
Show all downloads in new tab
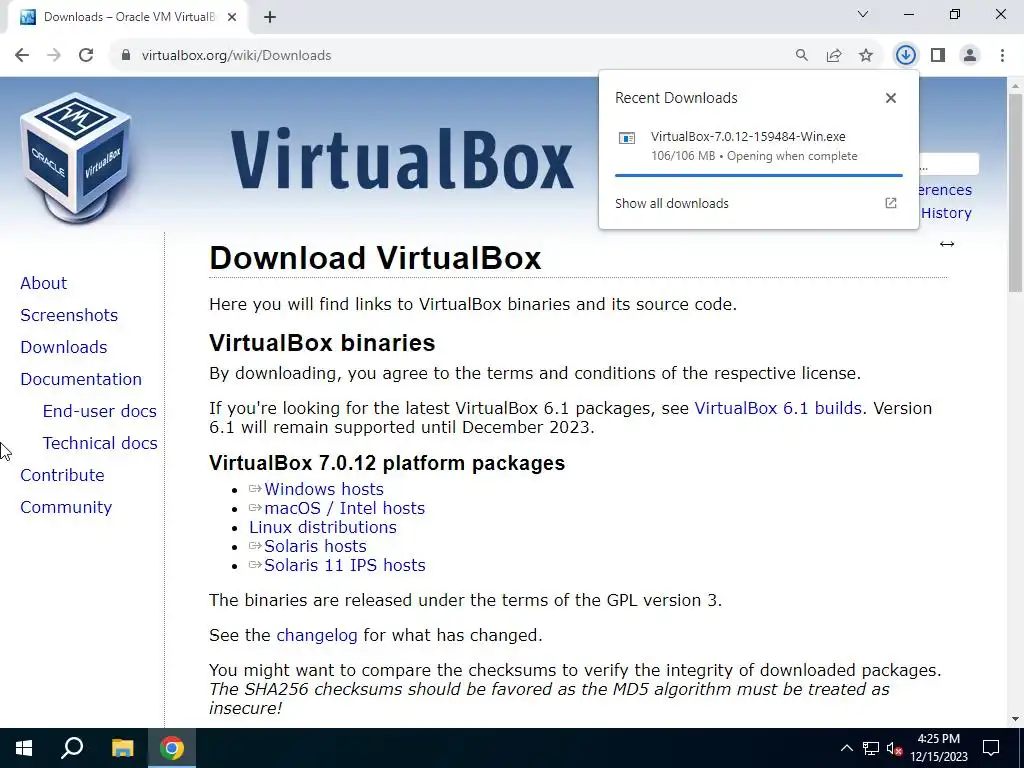click(x=671, y=204)
